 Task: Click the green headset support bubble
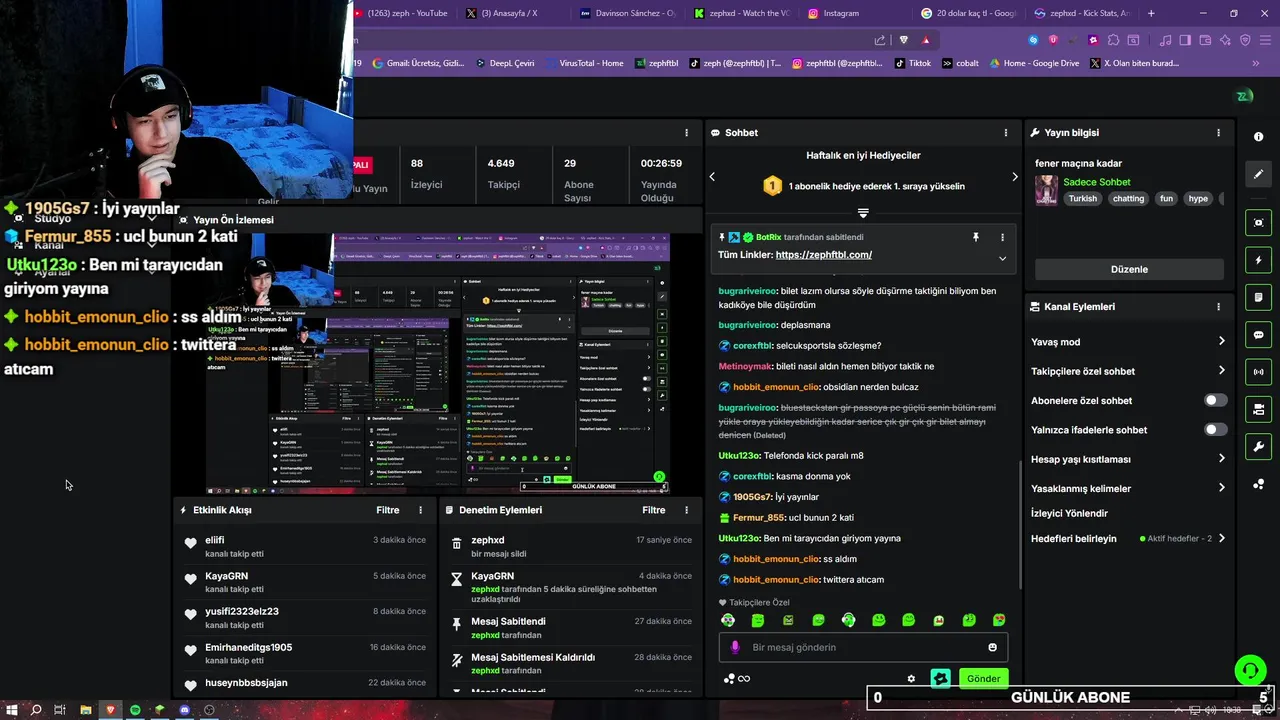pos(1250,671)
